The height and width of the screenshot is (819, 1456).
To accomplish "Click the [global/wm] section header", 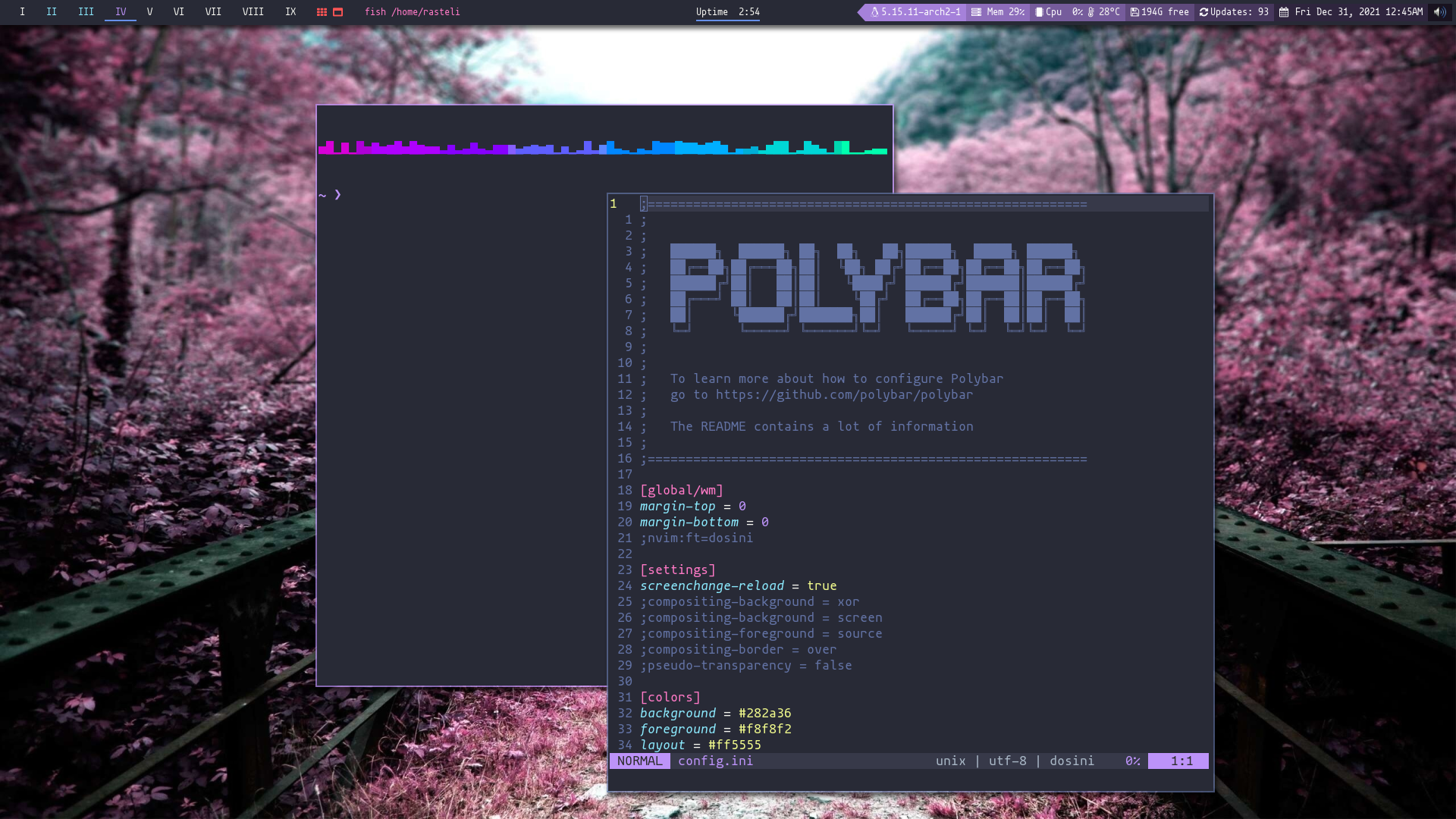I will click(x=682, y=491).
